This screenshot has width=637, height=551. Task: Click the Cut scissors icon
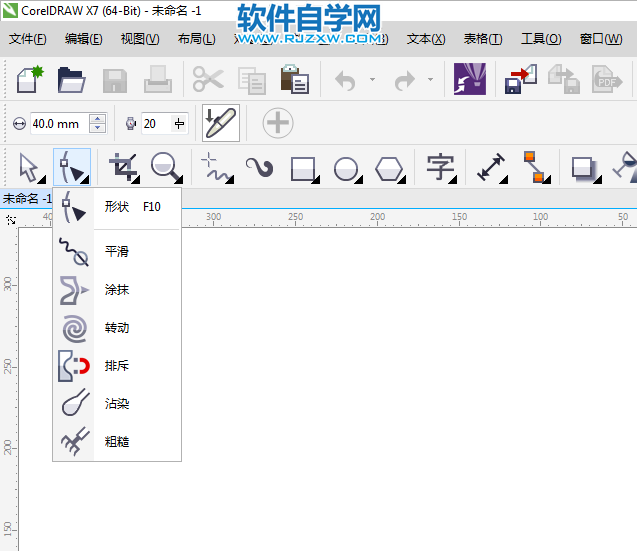pyautogui.click(x=208, y=79)
